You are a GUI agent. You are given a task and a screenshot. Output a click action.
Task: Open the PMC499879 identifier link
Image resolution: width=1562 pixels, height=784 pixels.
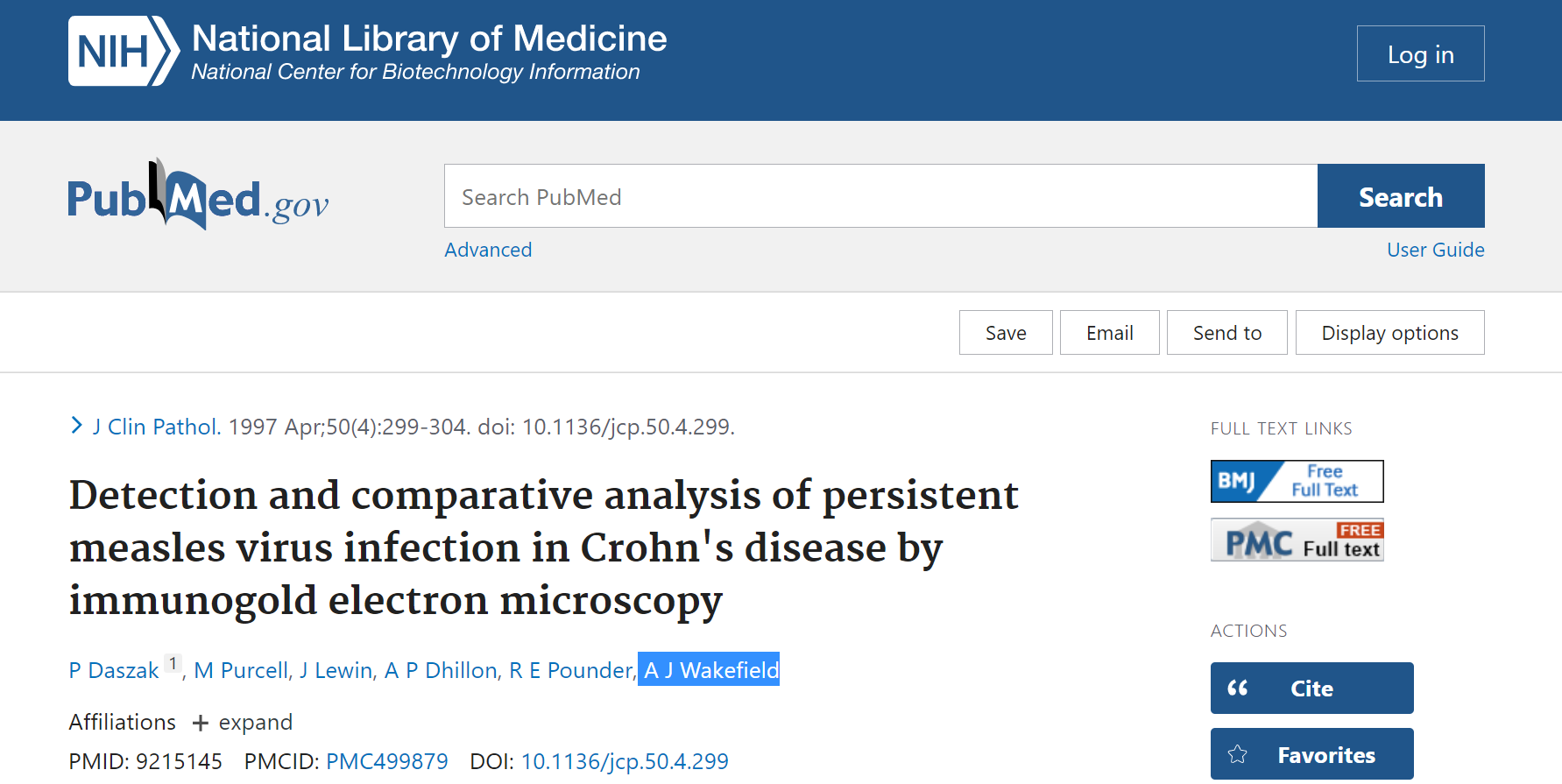[386, 761]
